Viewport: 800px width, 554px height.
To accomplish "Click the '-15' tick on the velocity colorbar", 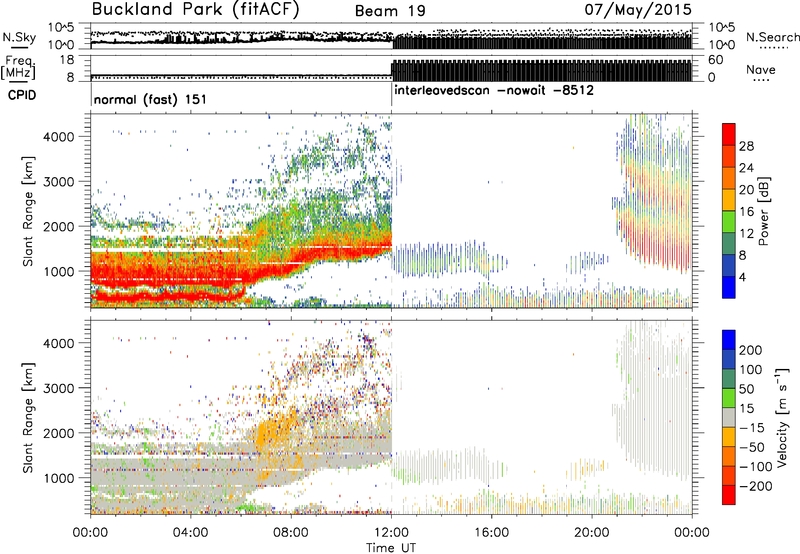I will [x=752, y=427].
